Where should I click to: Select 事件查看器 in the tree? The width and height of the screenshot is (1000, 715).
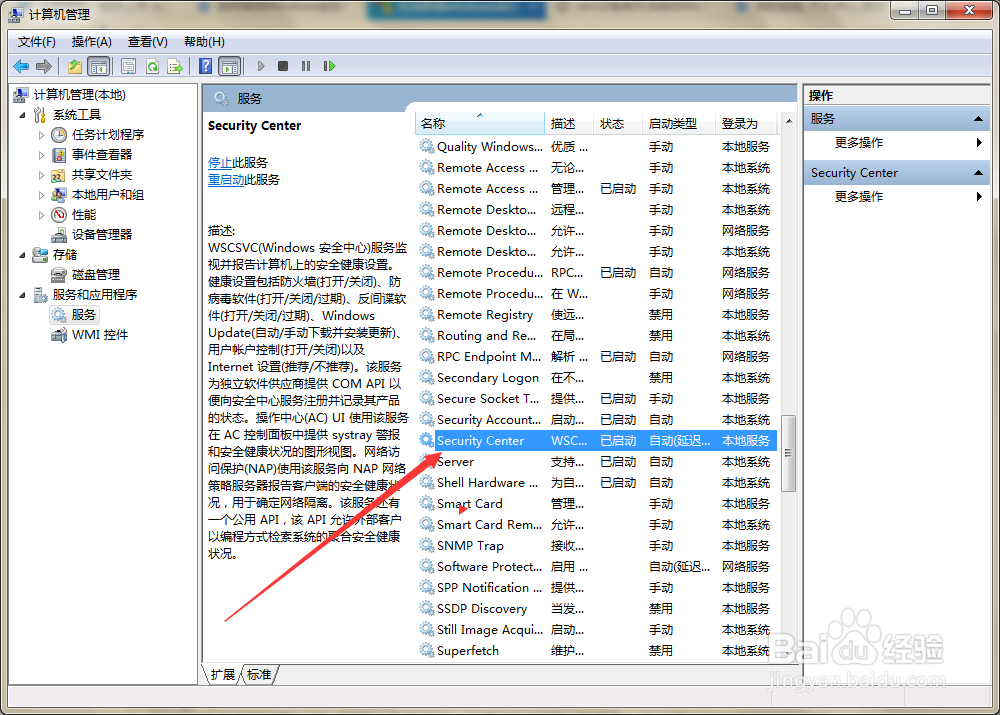(x=101, y=154)
